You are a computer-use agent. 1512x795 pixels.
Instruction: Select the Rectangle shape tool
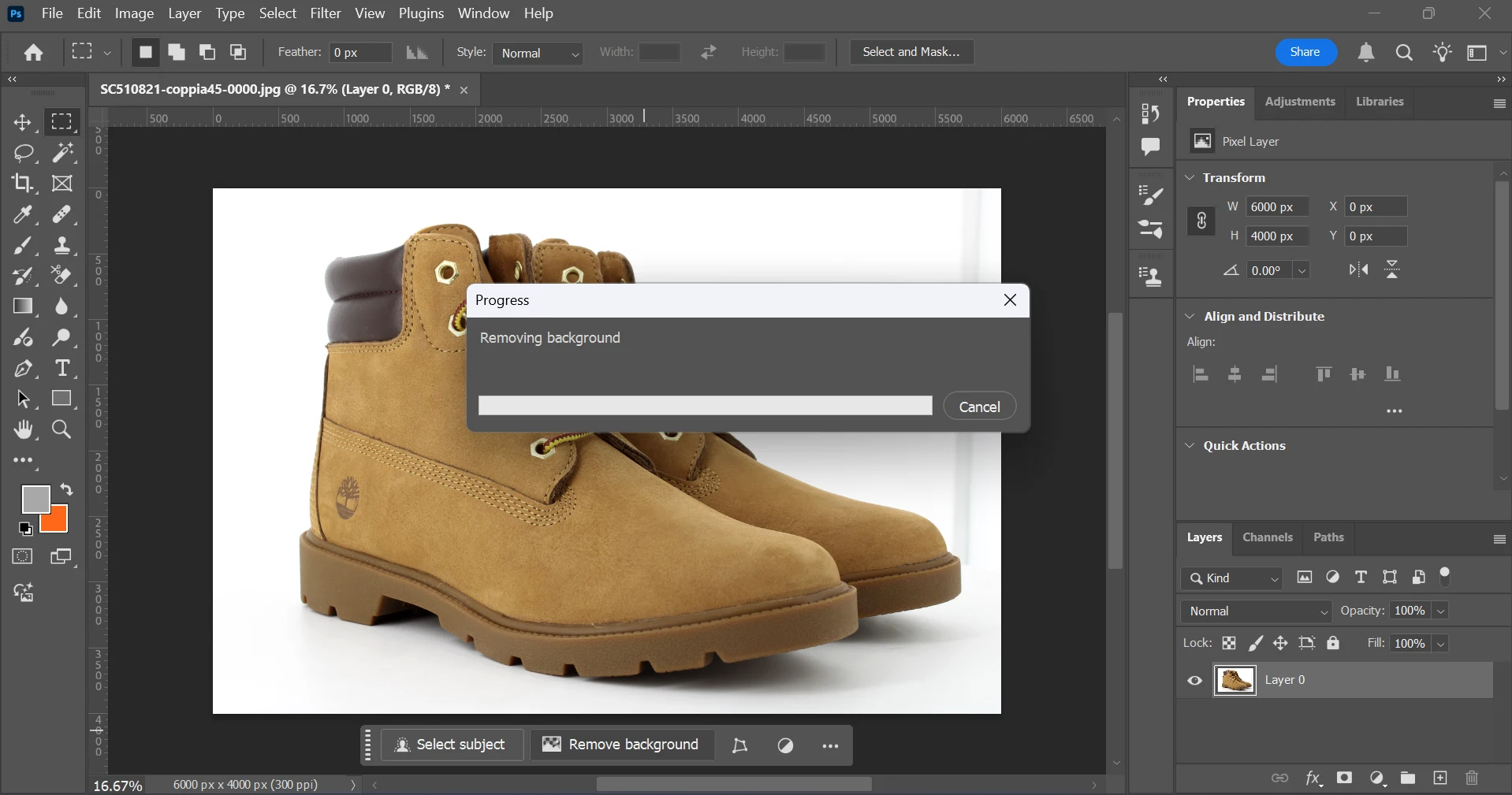pyautogui.click(x=62, y=399)
